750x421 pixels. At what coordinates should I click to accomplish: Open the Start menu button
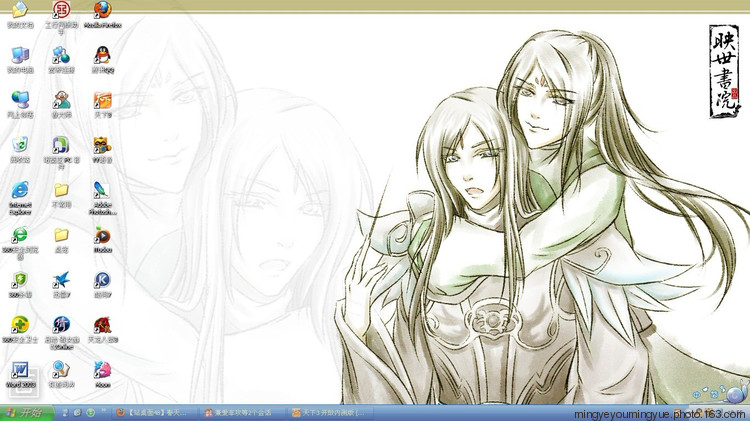pyautogui.click(x=27, y=412)
